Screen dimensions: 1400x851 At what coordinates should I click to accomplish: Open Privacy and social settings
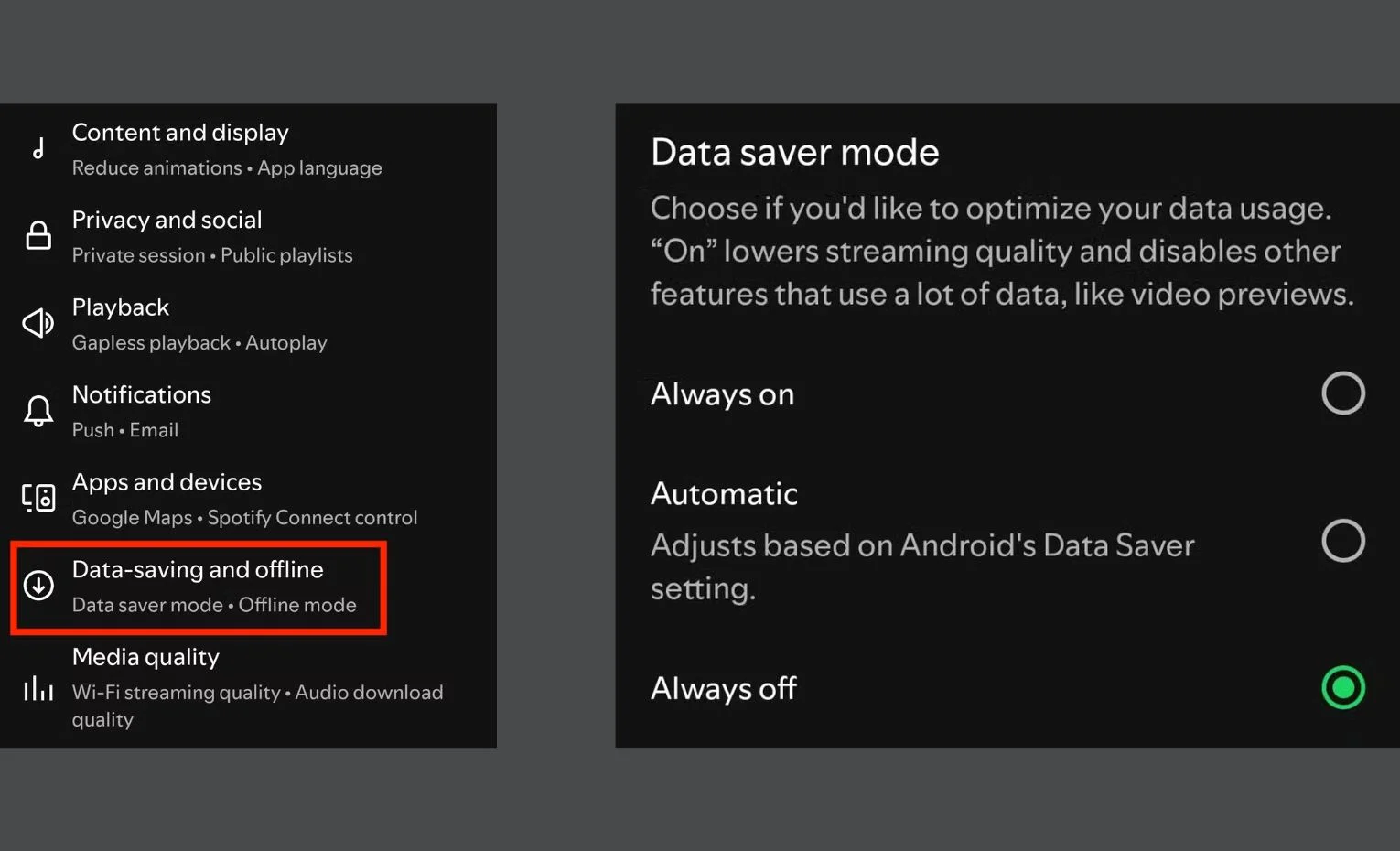click(248, 237)
